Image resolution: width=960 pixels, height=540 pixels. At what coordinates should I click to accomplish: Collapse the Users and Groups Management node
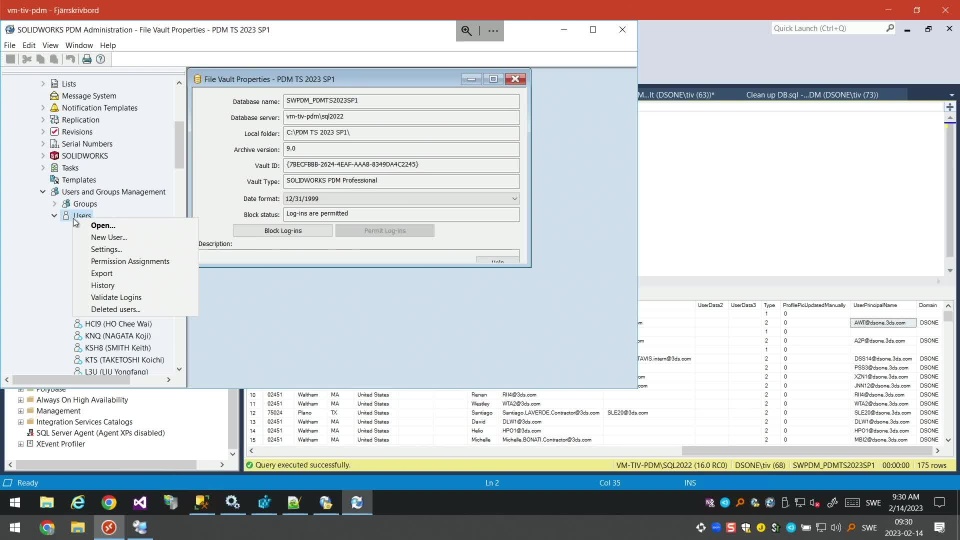click(x=43, y=192)
